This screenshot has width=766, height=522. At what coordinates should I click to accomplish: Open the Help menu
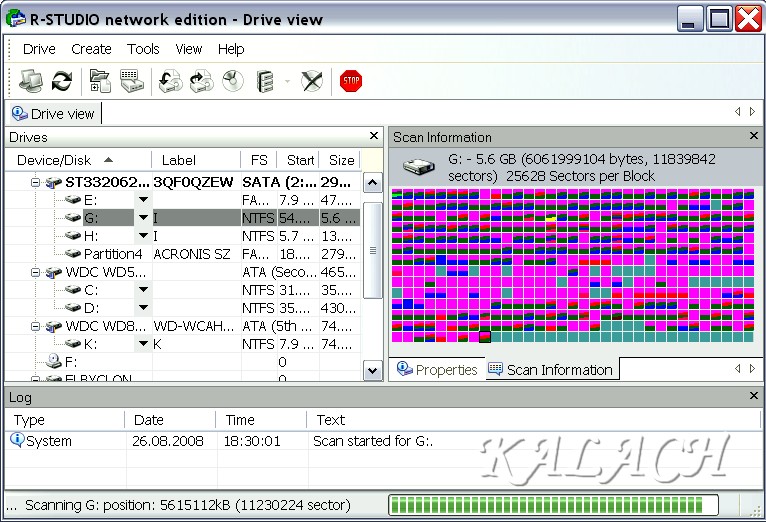[x=231, y=49]
